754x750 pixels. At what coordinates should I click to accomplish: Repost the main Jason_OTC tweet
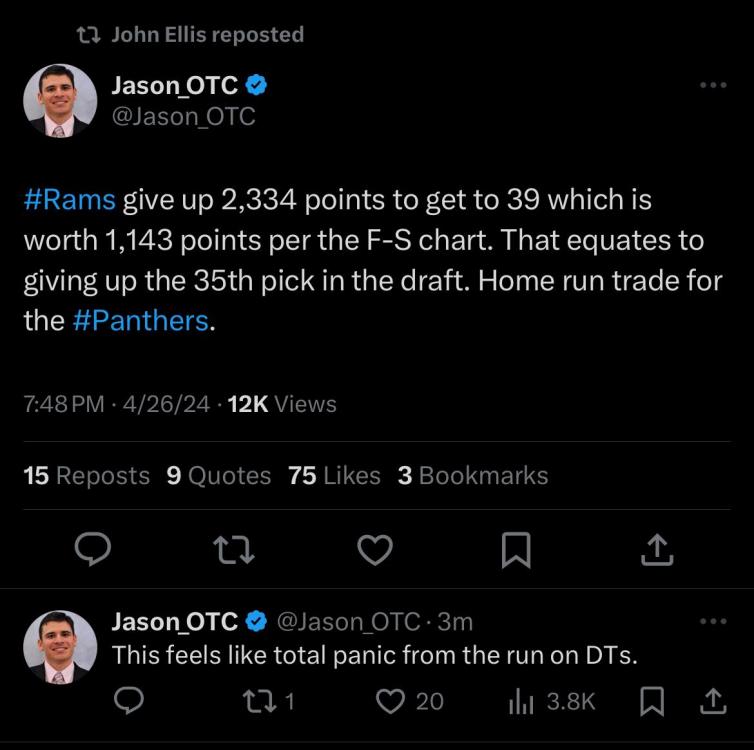233,548
